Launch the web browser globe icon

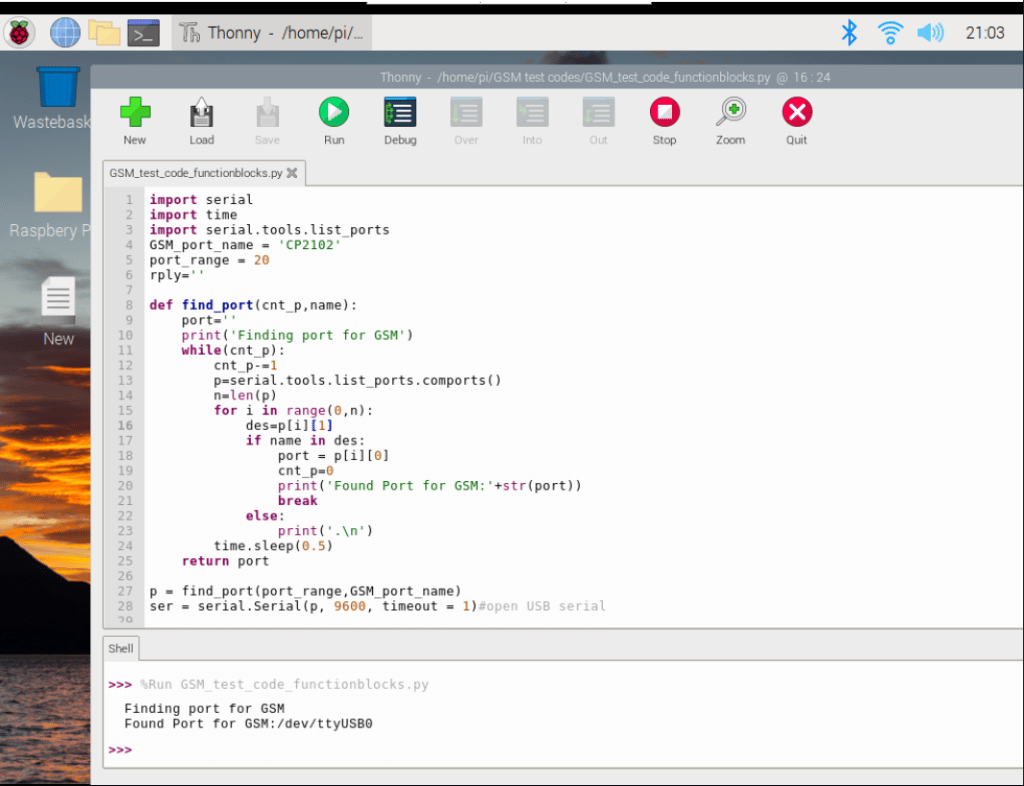click(x=65, y=33)
